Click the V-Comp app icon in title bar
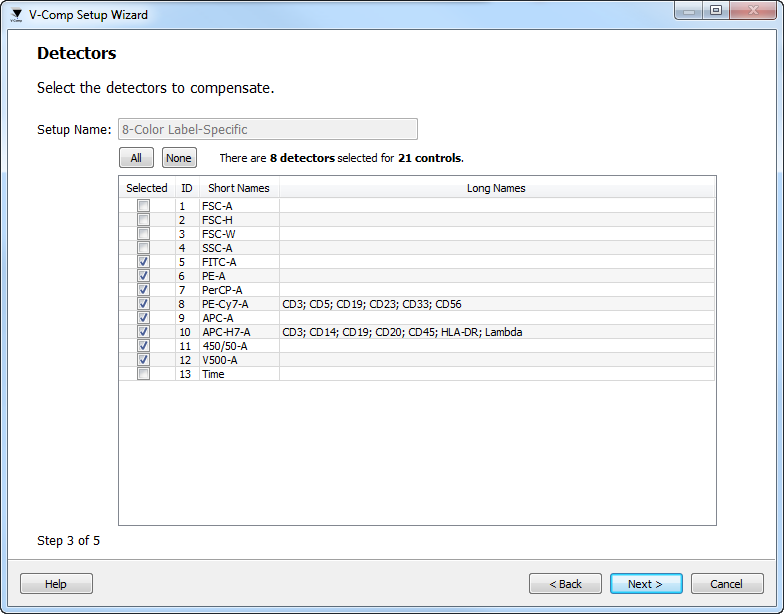784x614 pixels. point(16,15)
